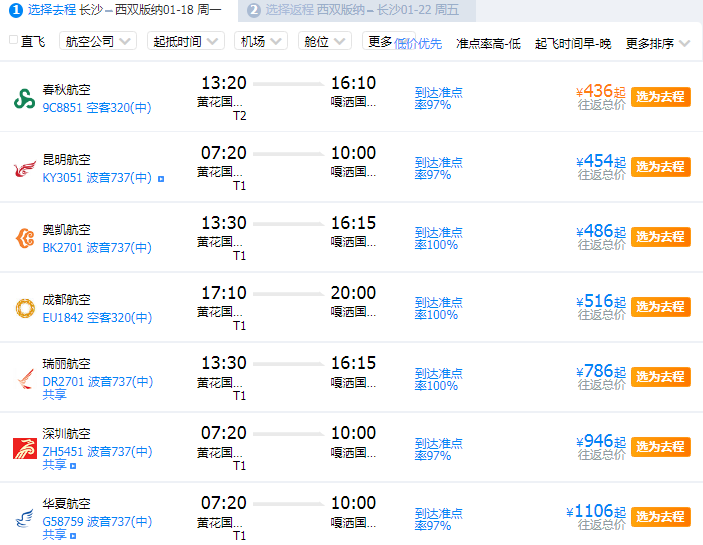
Task: Click the Ruili Airlines (瑞丽航空) logo
Action: click(23, 378)
